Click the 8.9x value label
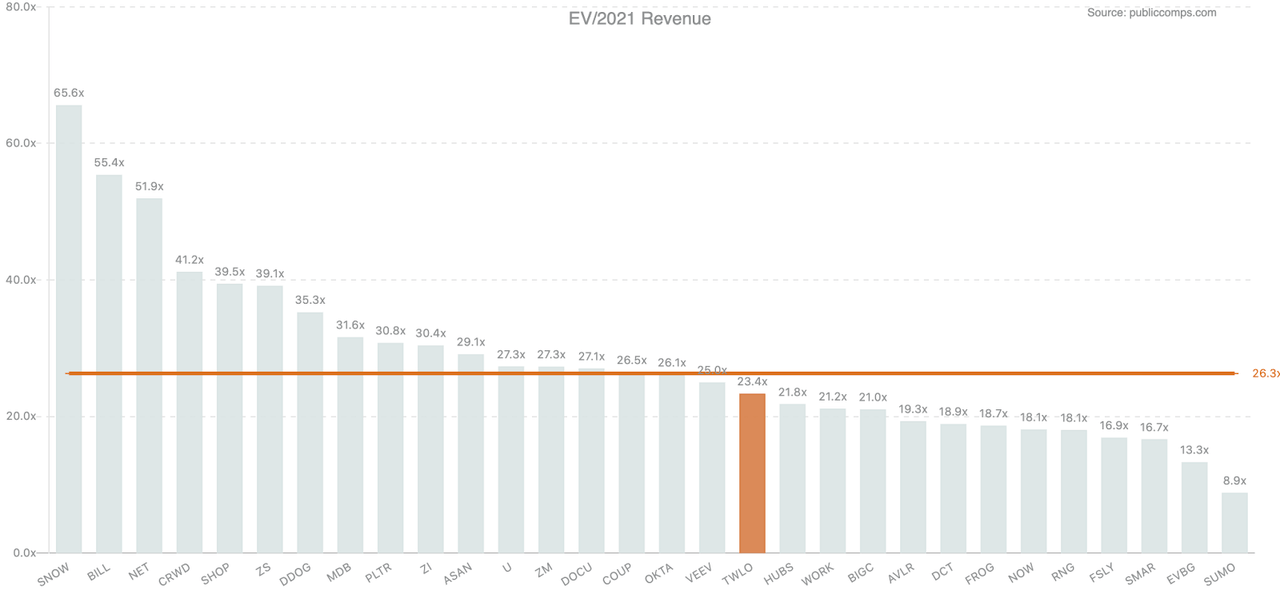The image size is (1280, 590). click(x=1234, y=480)
